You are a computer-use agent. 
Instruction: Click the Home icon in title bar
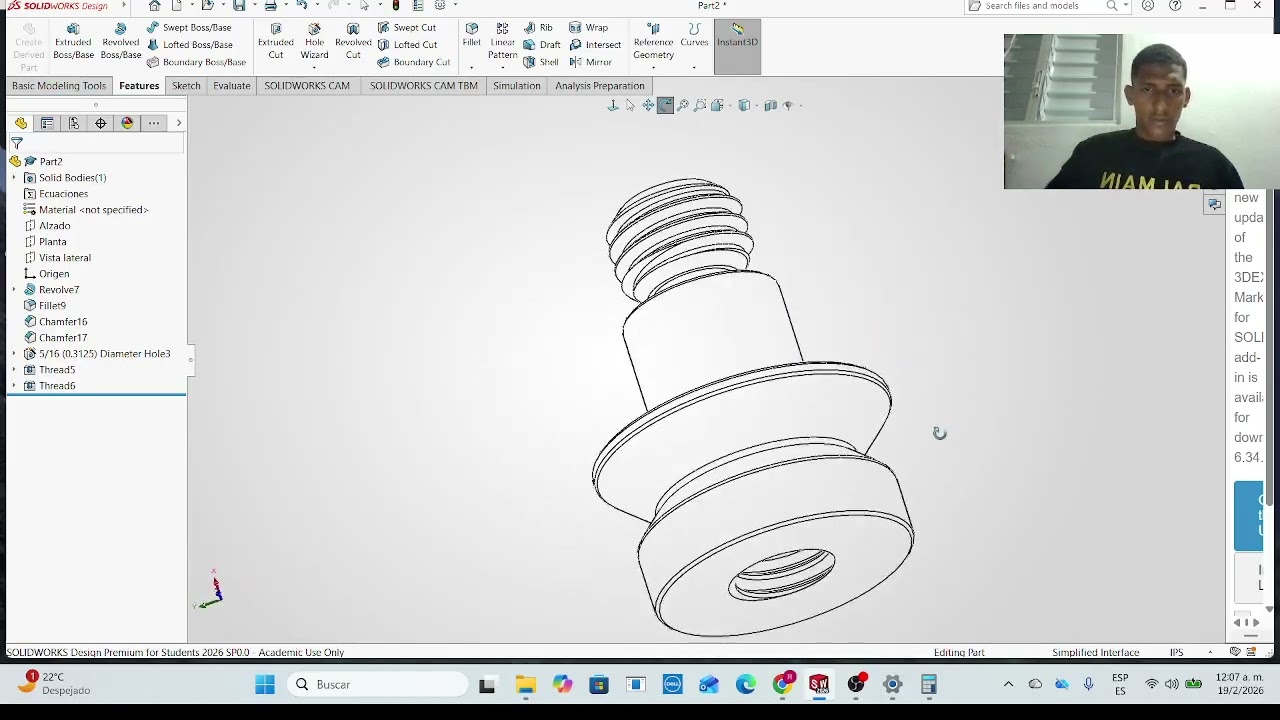154,6
